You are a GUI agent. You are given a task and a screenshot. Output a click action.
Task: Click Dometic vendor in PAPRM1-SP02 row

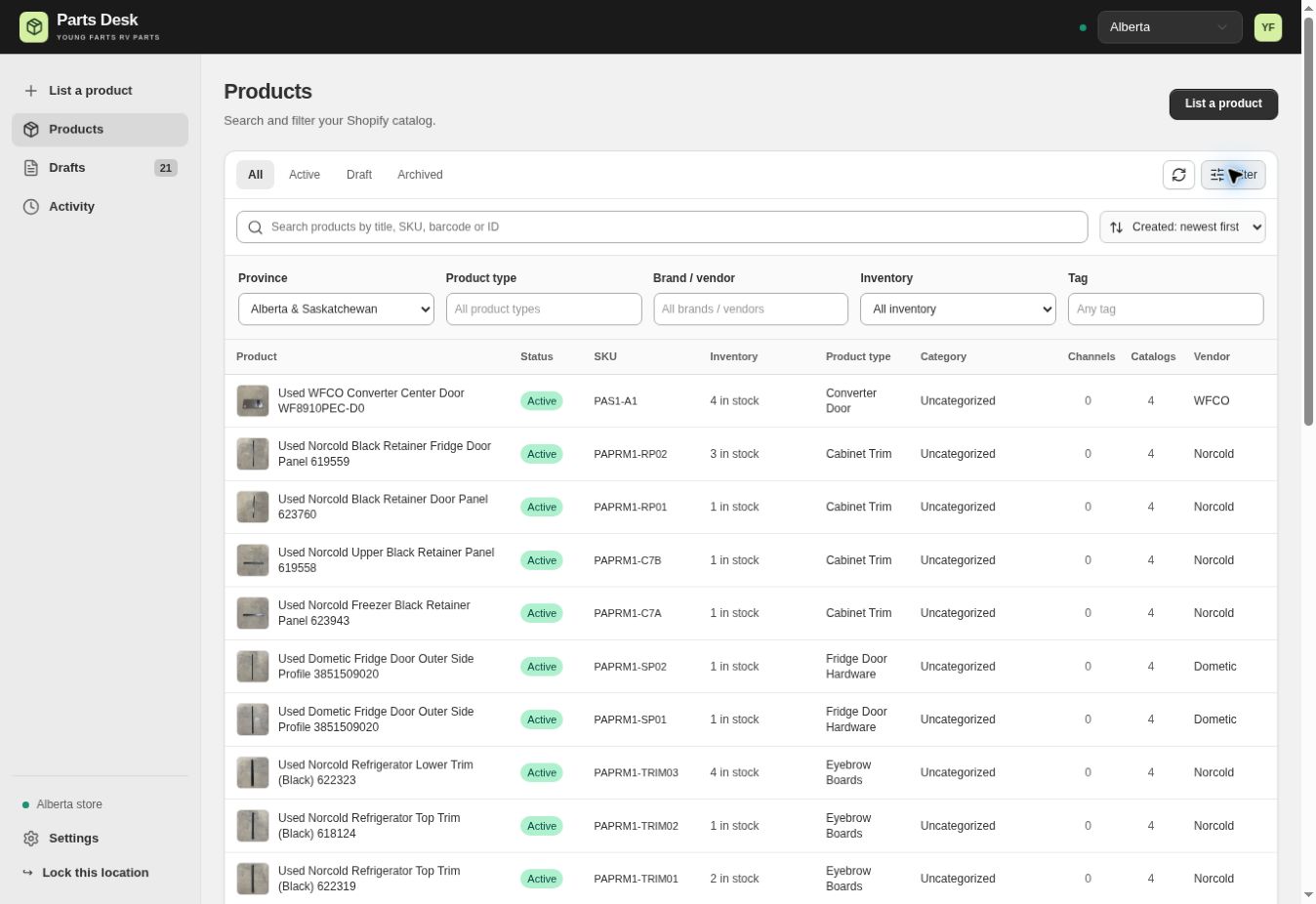tap(1214, 667)
